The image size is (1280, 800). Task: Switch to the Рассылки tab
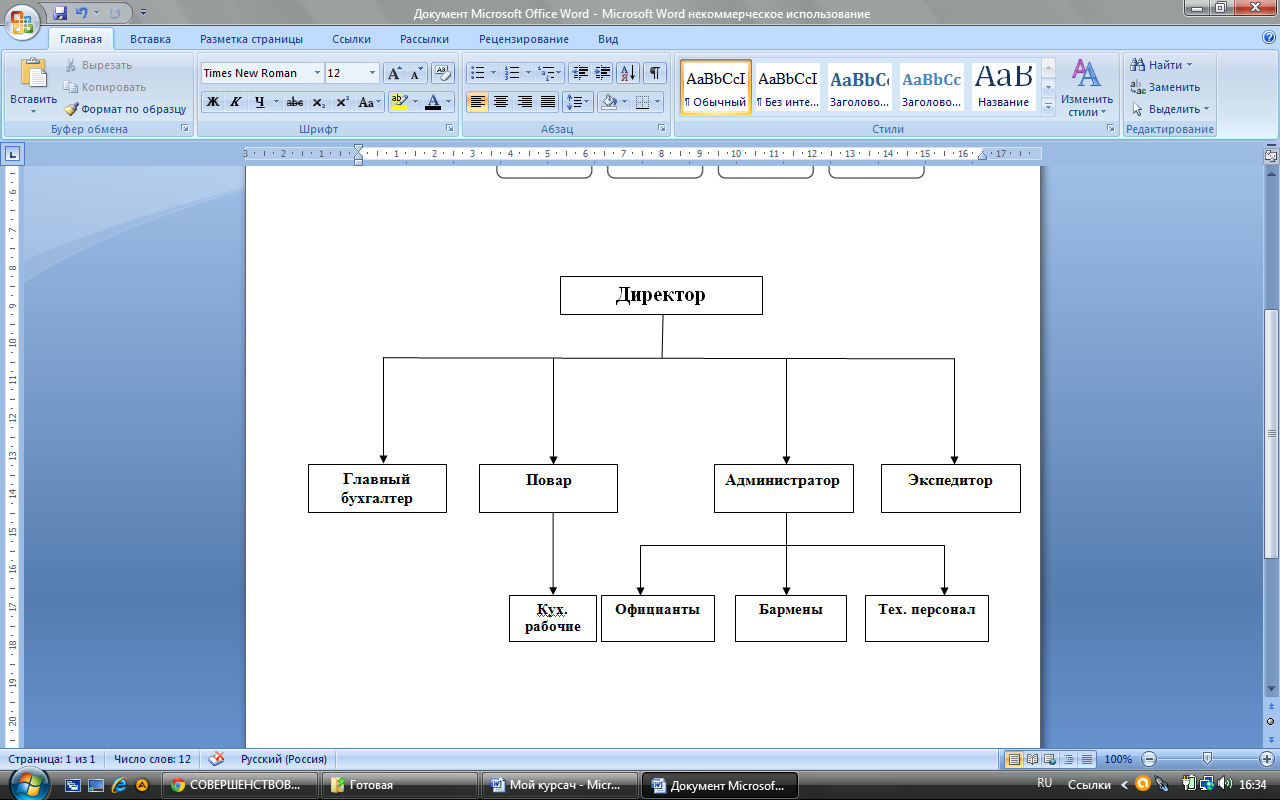[x=424, y=39]
